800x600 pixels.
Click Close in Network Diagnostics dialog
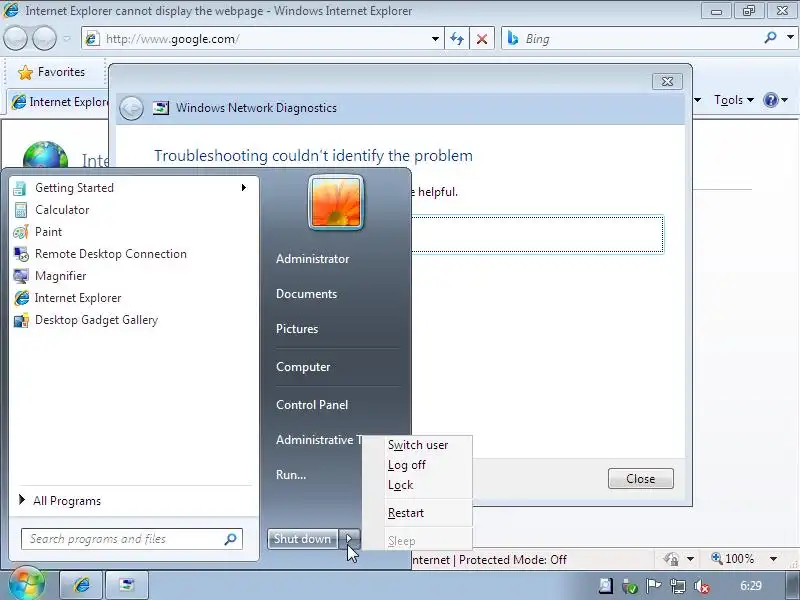point(640,479)
